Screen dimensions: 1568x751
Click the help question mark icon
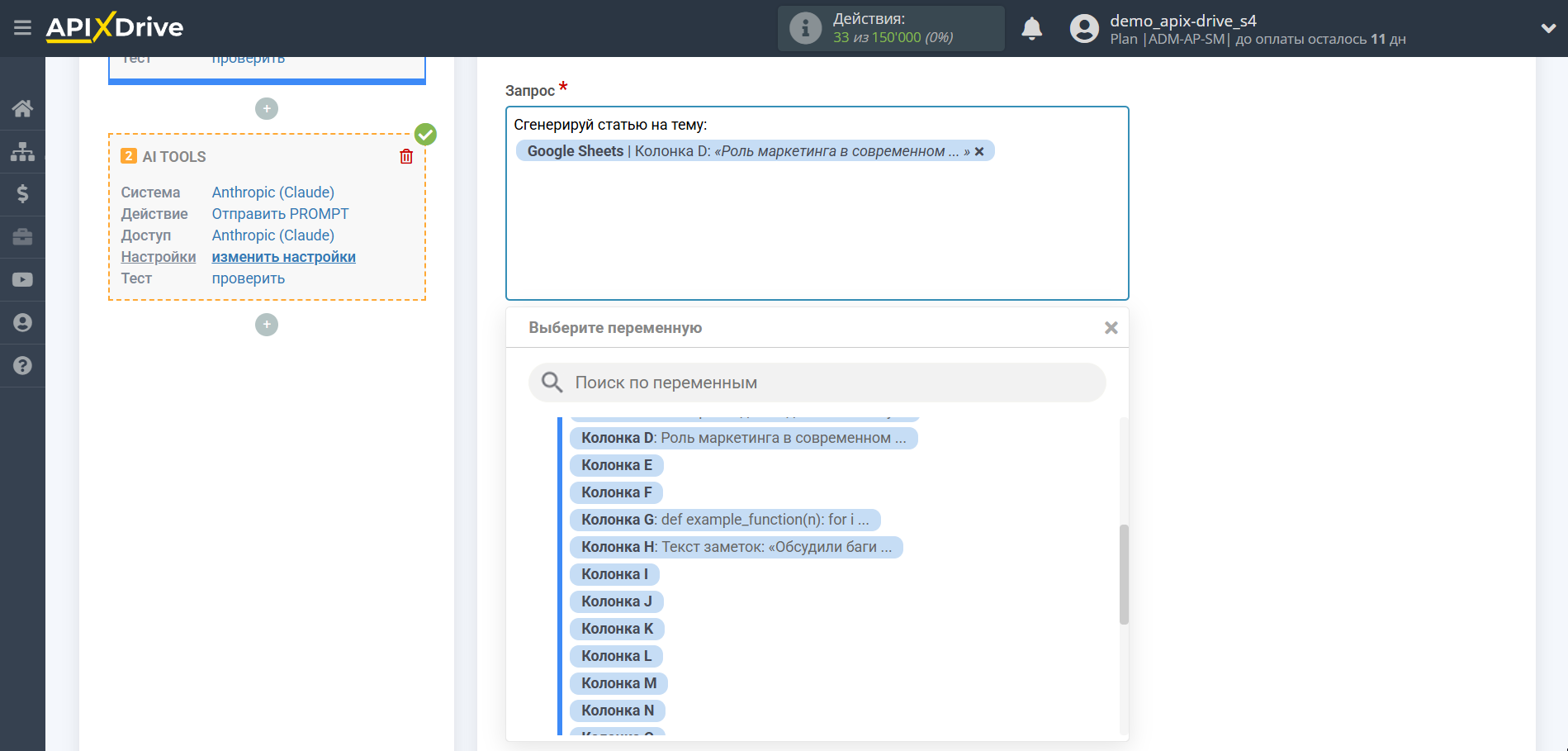22,366
